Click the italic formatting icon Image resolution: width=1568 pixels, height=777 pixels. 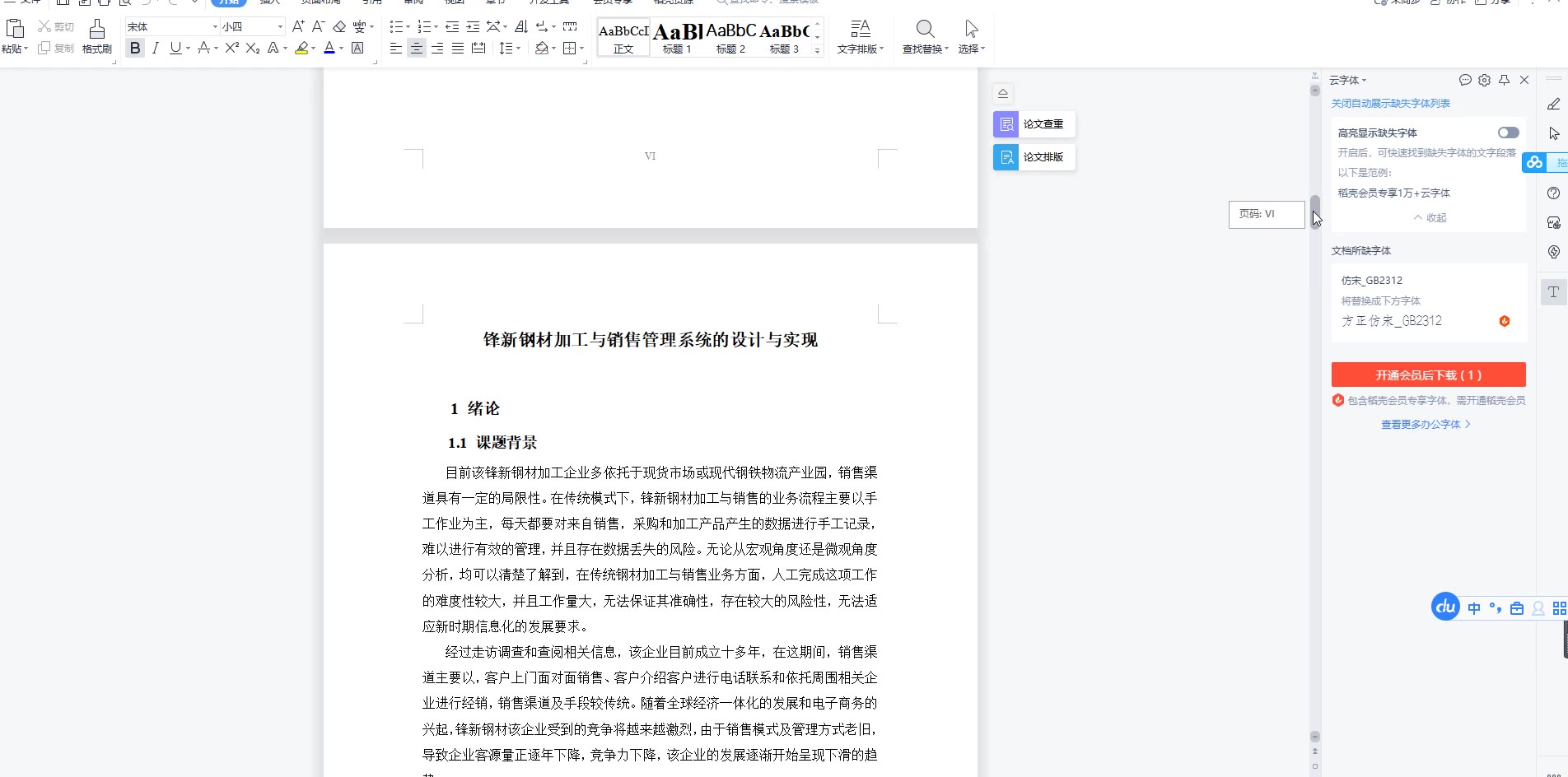click(155, 49)
